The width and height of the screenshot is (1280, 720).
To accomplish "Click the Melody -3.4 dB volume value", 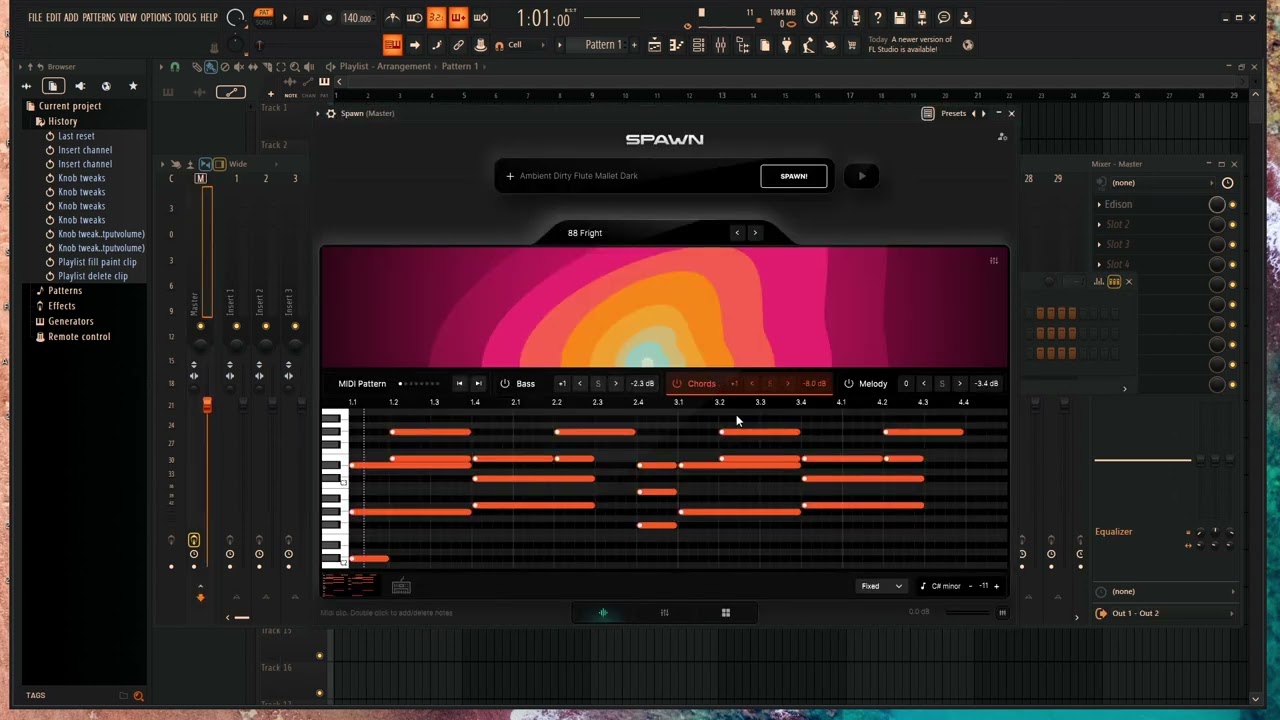I will 986,384.
